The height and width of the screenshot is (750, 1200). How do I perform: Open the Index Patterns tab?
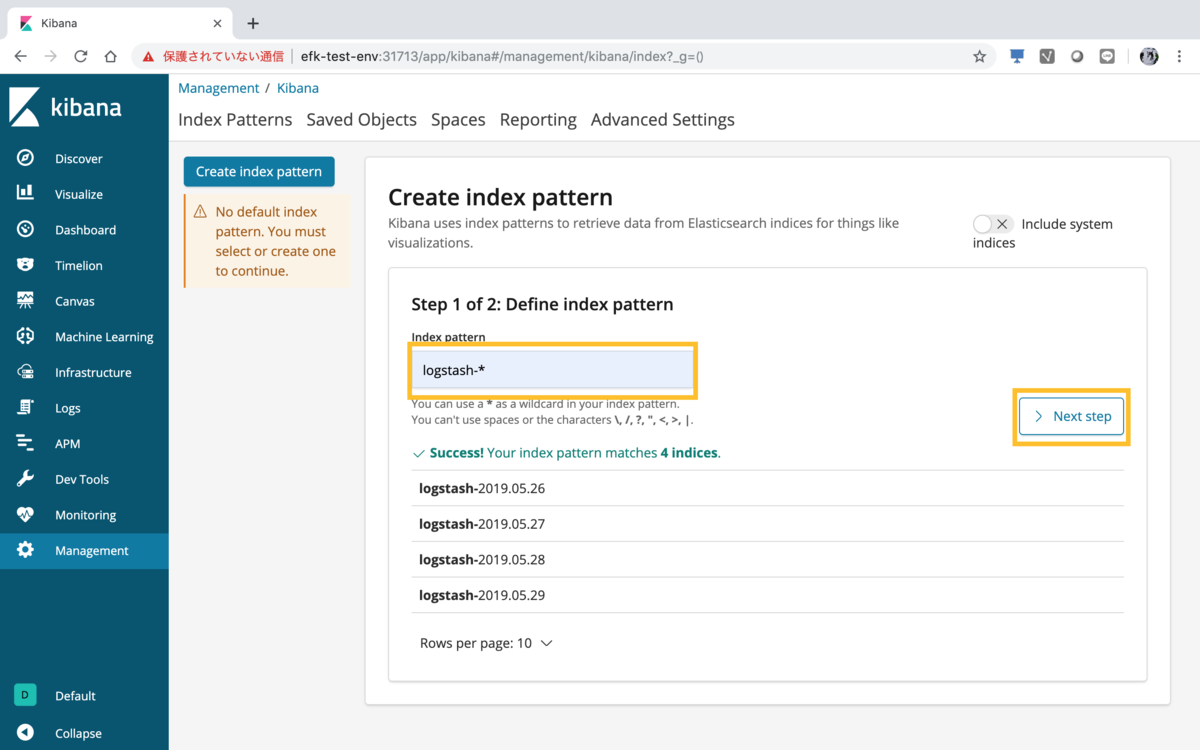[235, 120]
